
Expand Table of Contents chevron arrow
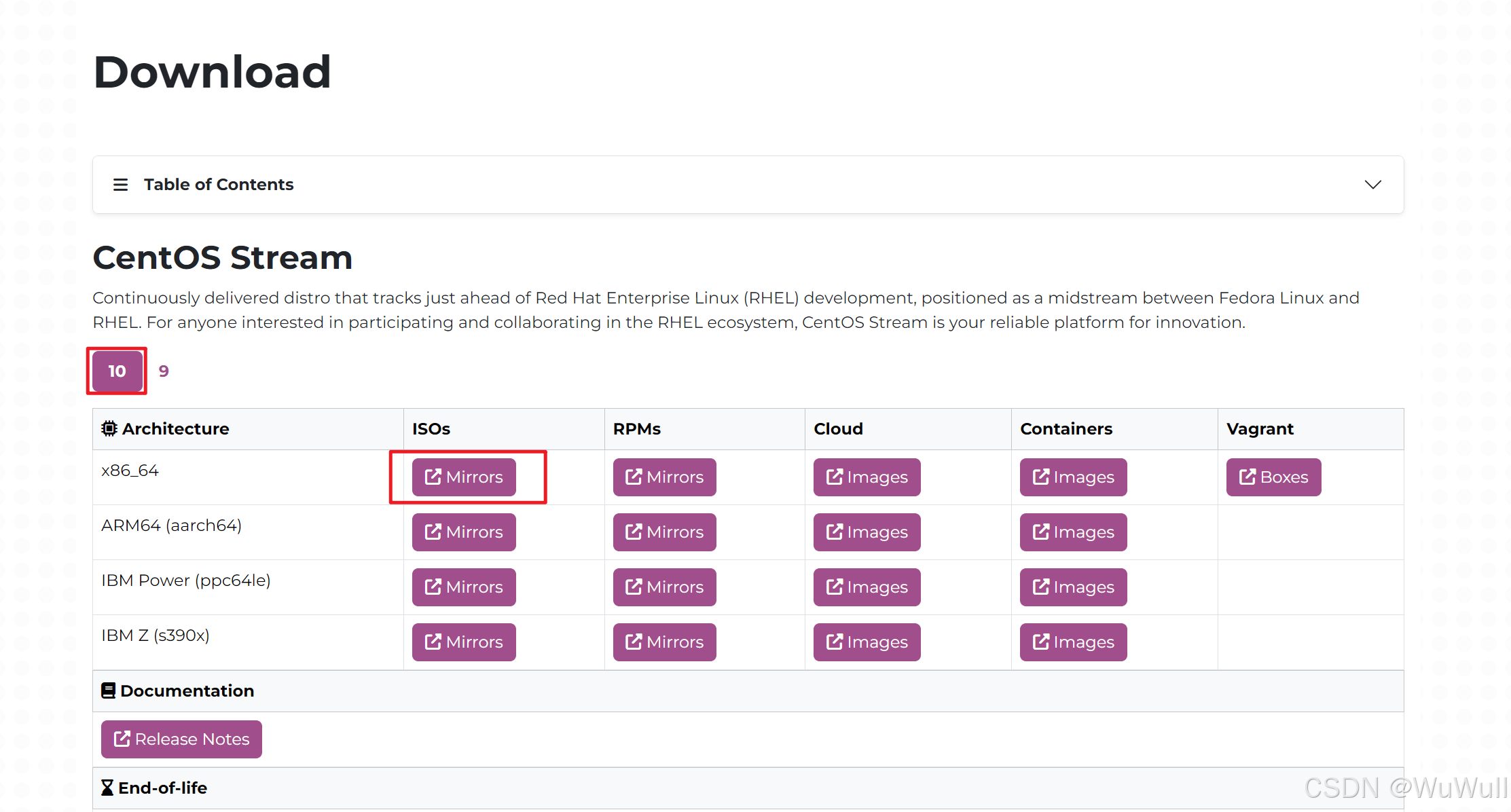tap(1372, 185)
